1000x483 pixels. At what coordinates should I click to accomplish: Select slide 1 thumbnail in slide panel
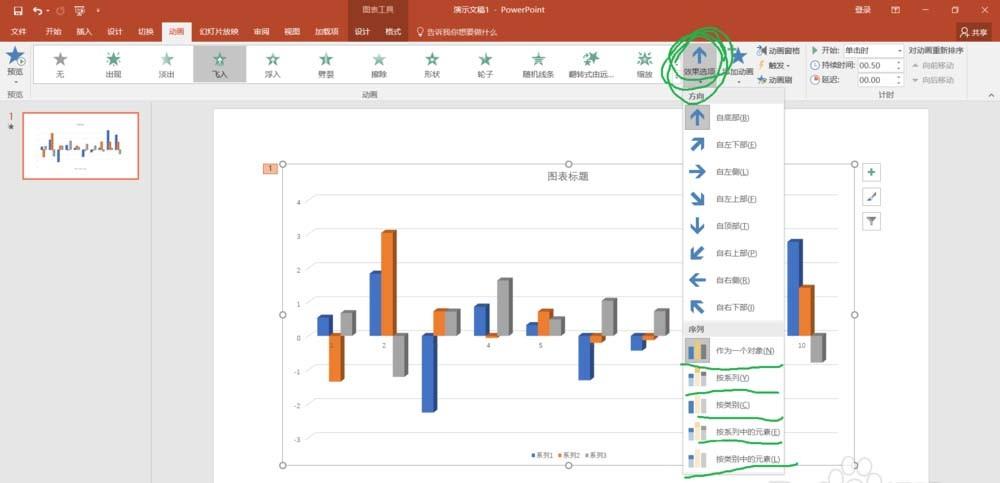pyautogui.click(x=81, y=145)
